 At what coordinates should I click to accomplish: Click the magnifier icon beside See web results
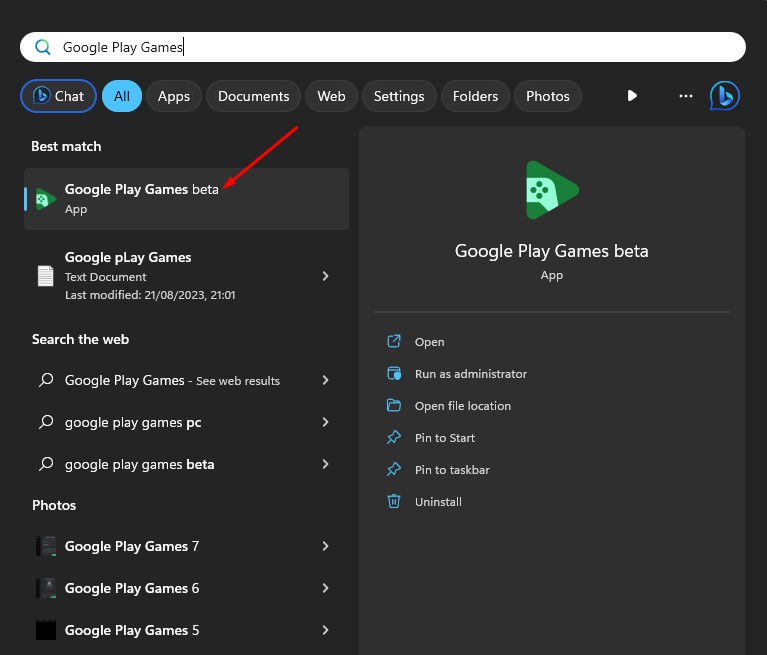click(x=46, y=379)
